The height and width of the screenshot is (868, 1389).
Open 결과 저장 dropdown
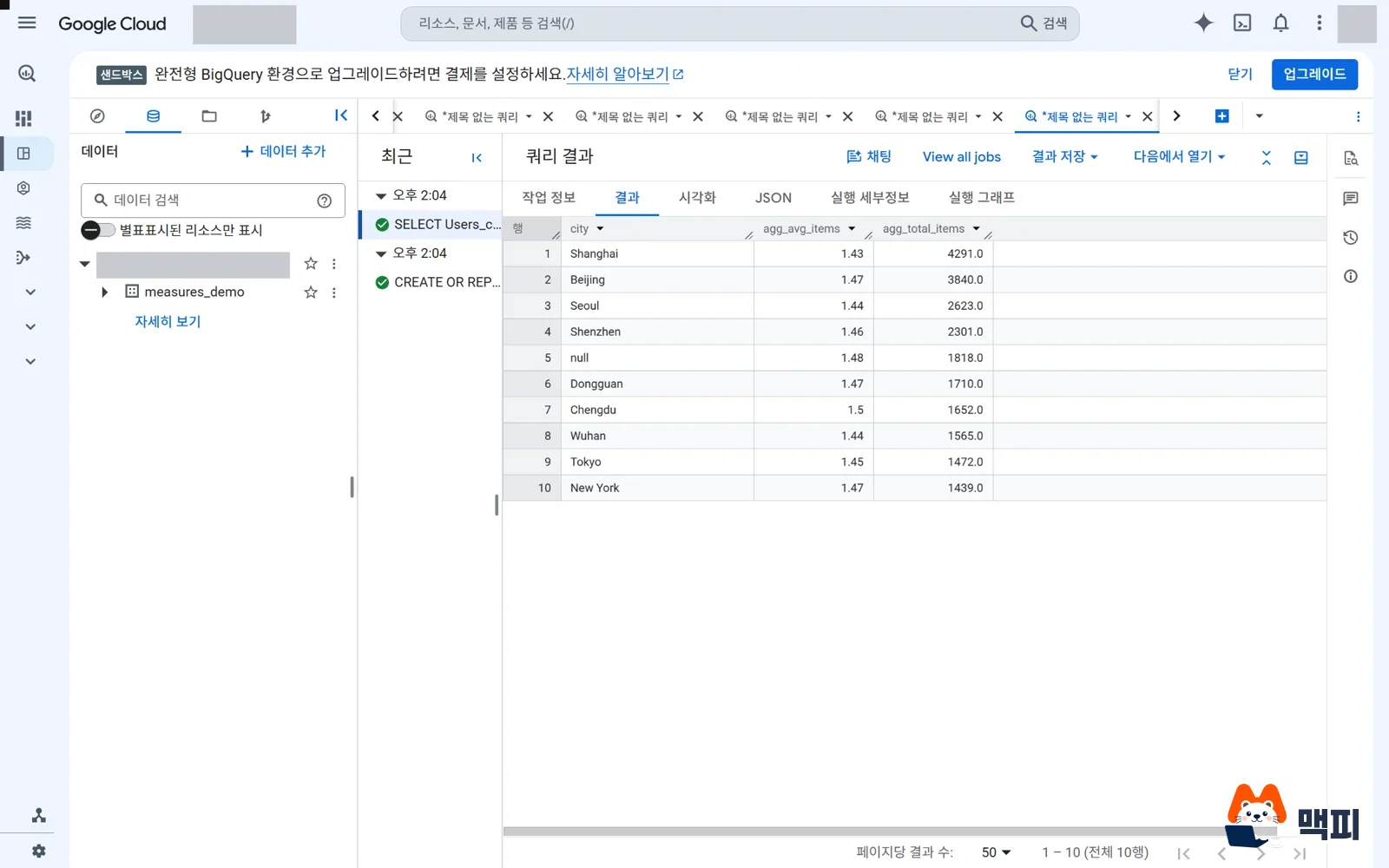(x=1065, y=156)
